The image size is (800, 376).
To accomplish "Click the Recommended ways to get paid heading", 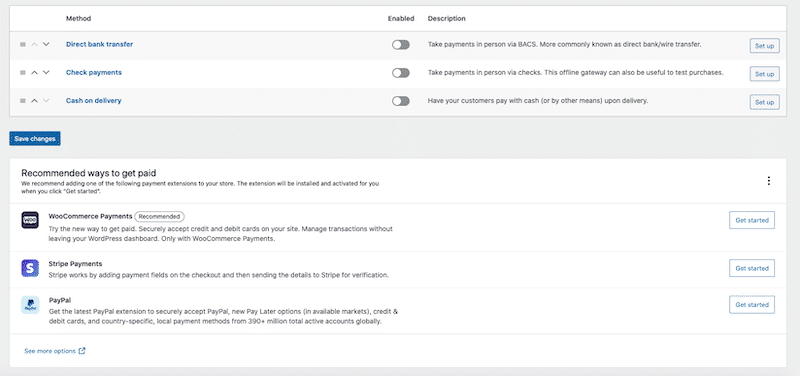I will coord(88,173).
